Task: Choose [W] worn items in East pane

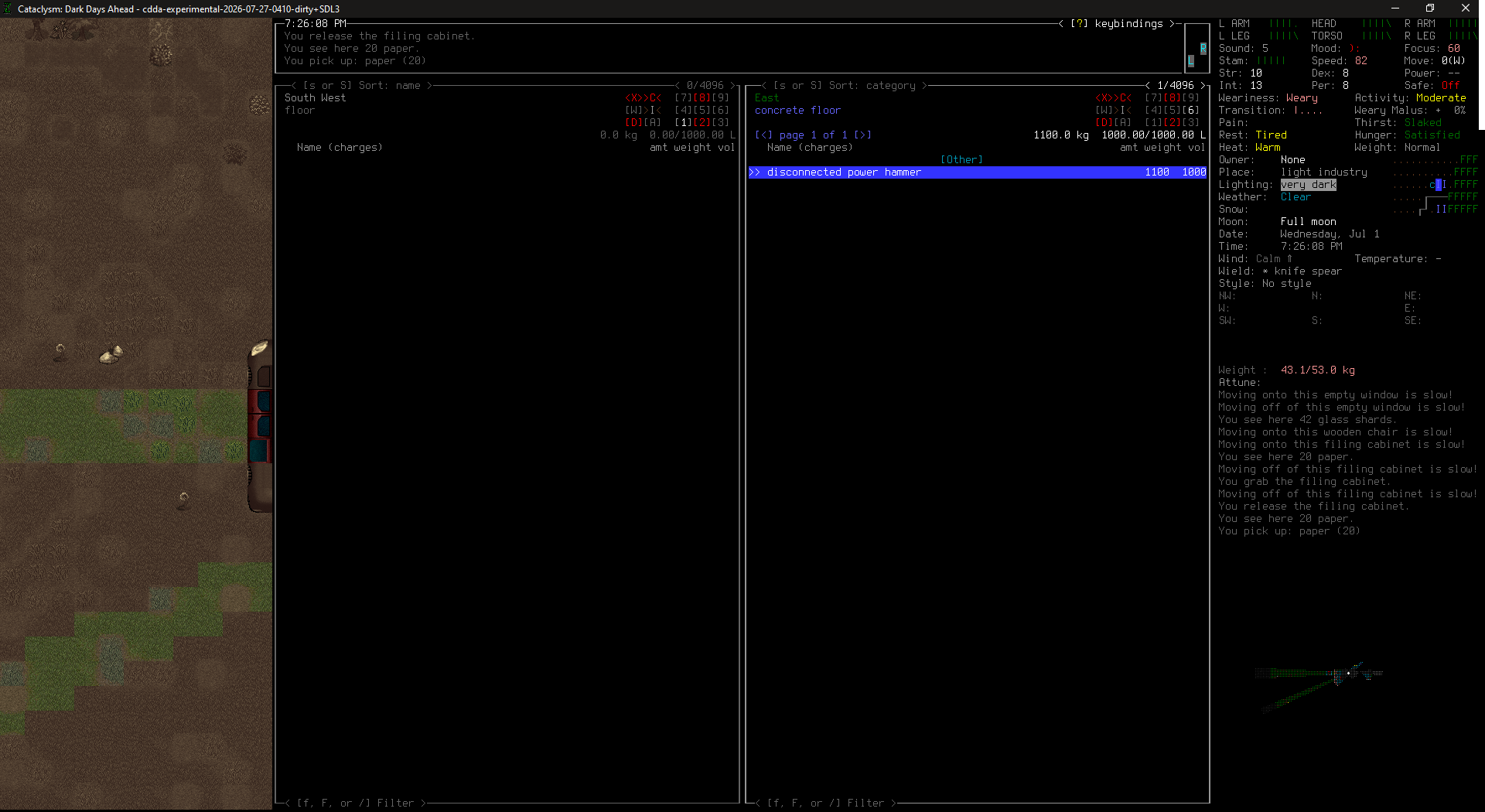Action: click(1104, 111)
